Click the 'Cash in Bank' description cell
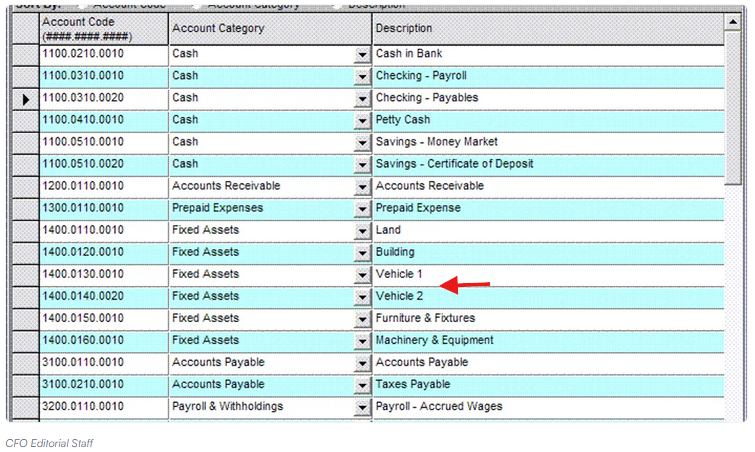755x452 pixels. (x=548, y=55)
